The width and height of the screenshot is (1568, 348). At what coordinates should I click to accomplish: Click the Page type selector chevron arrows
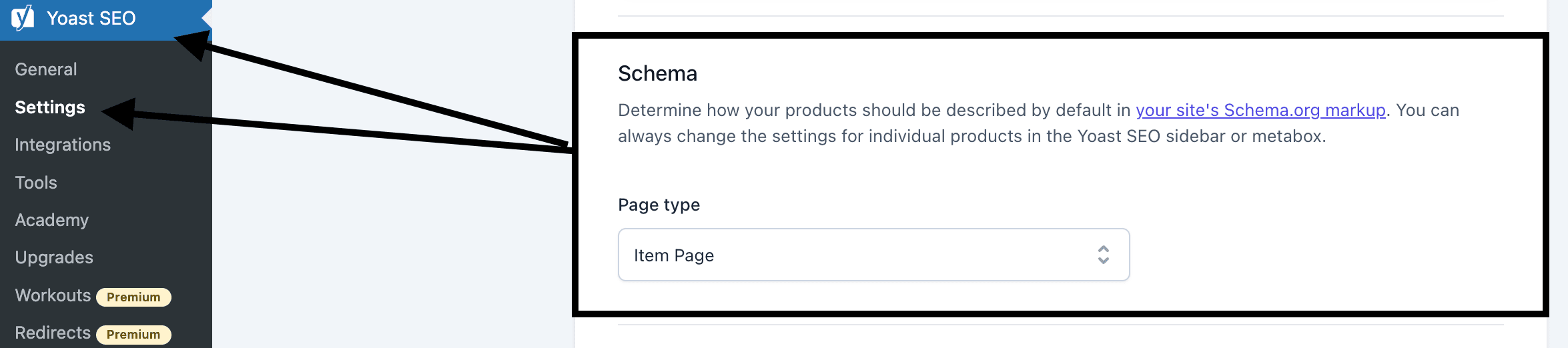(1103, 255)
